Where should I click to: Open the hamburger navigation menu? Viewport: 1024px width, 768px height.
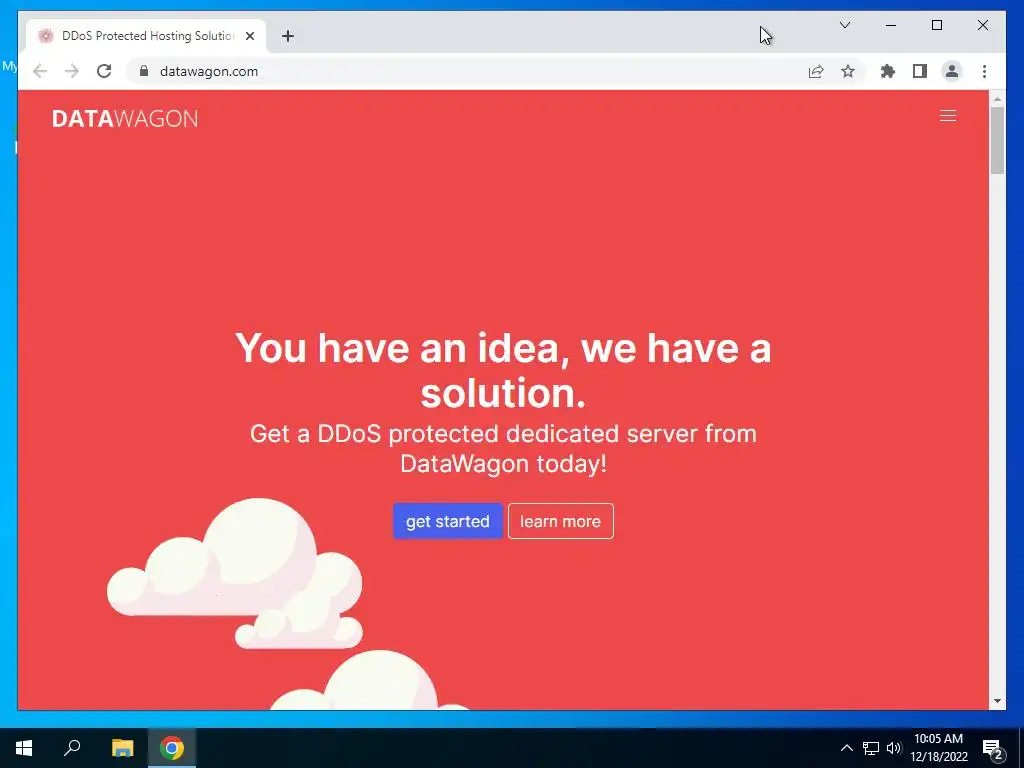[x=948, y=116]
